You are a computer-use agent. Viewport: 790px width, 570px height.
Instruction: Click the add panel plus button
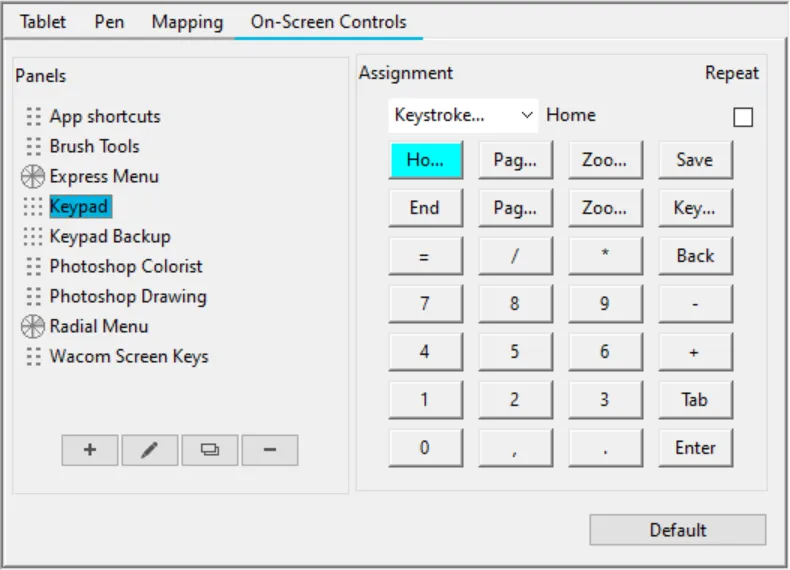pos(90,450)
